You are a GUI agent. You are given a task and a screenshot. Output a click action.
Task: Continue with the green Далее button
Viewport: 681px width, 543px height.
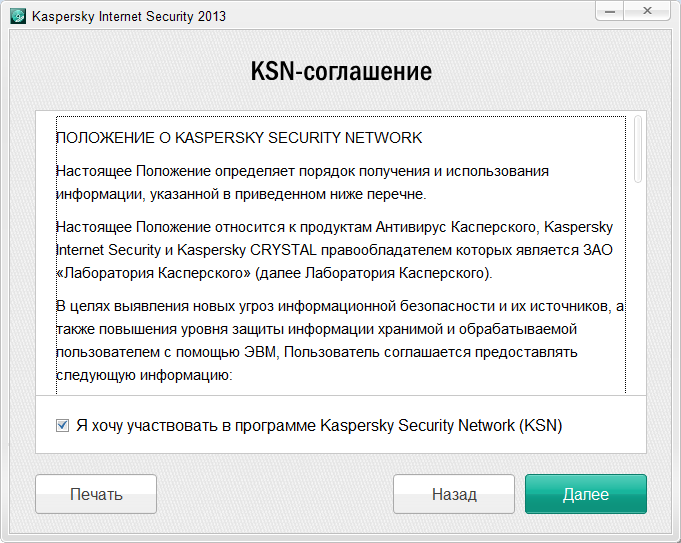585,494
